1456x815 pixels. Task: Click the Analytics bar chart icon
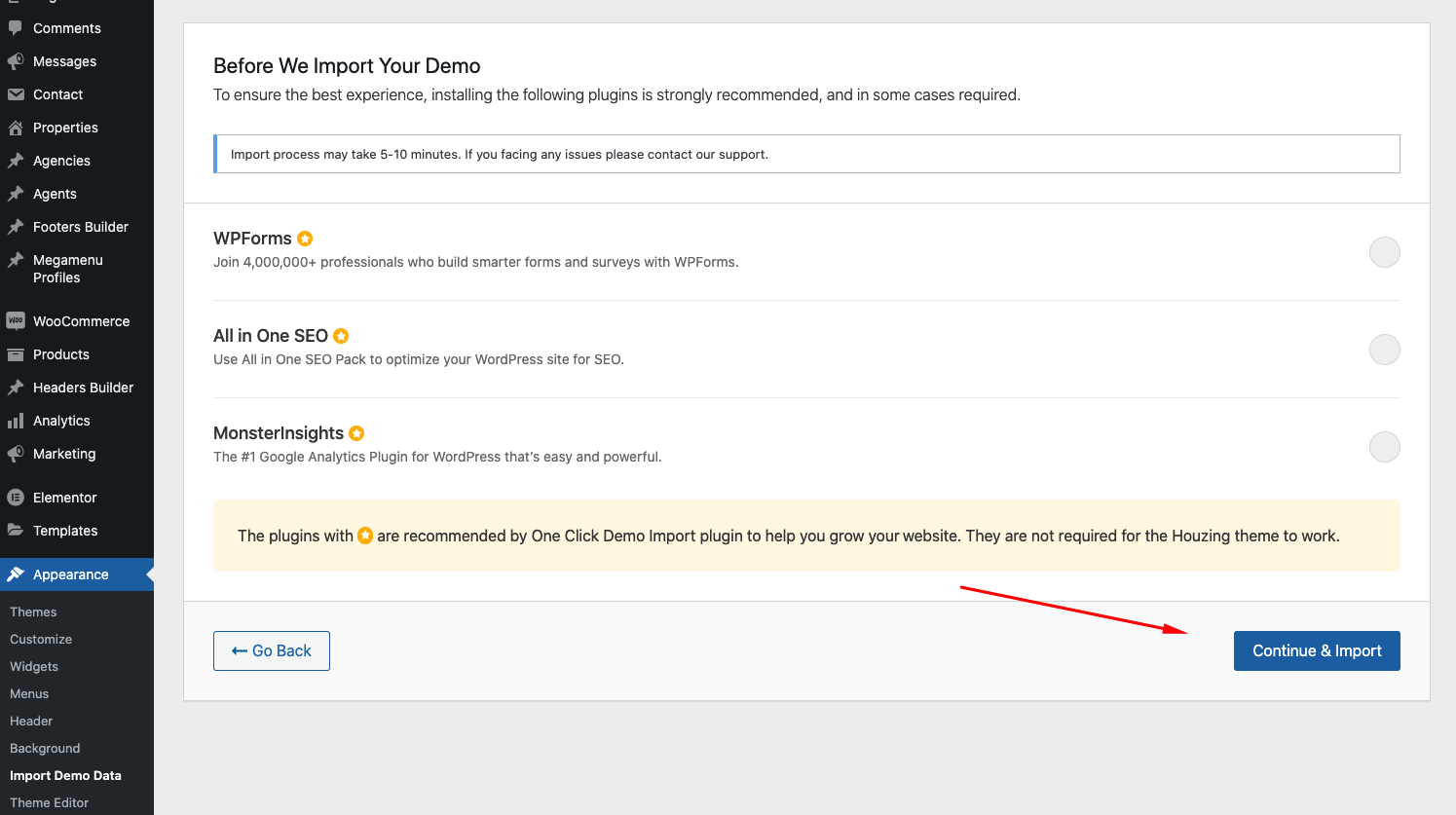16,421
